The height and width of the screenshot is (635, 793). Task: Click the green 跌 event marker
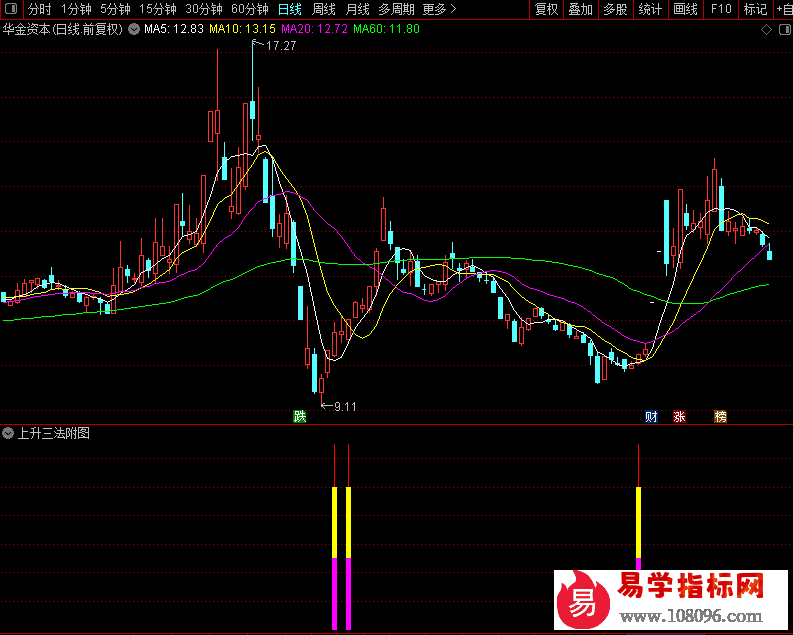(x=298, y=415)
